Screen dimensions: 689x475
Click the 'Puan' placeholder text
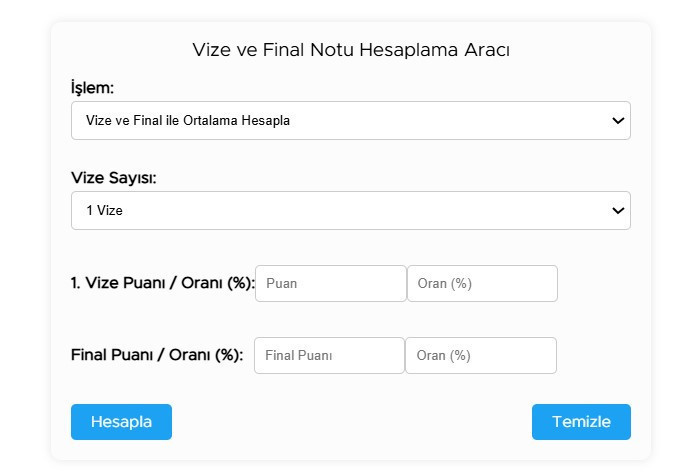click(282, 283)
